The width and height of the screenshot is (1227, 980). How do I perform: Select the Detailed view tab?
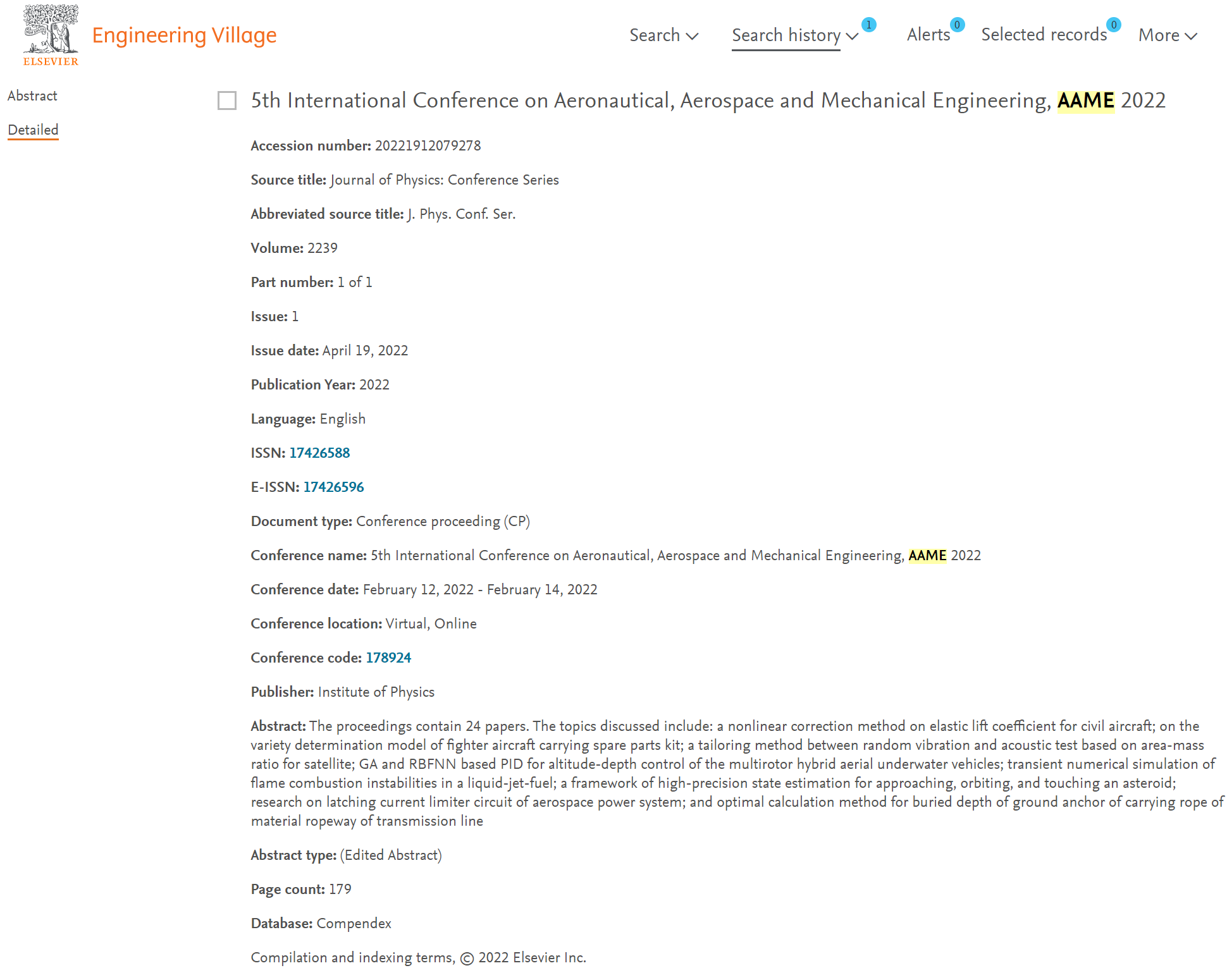tap(33, 130)
